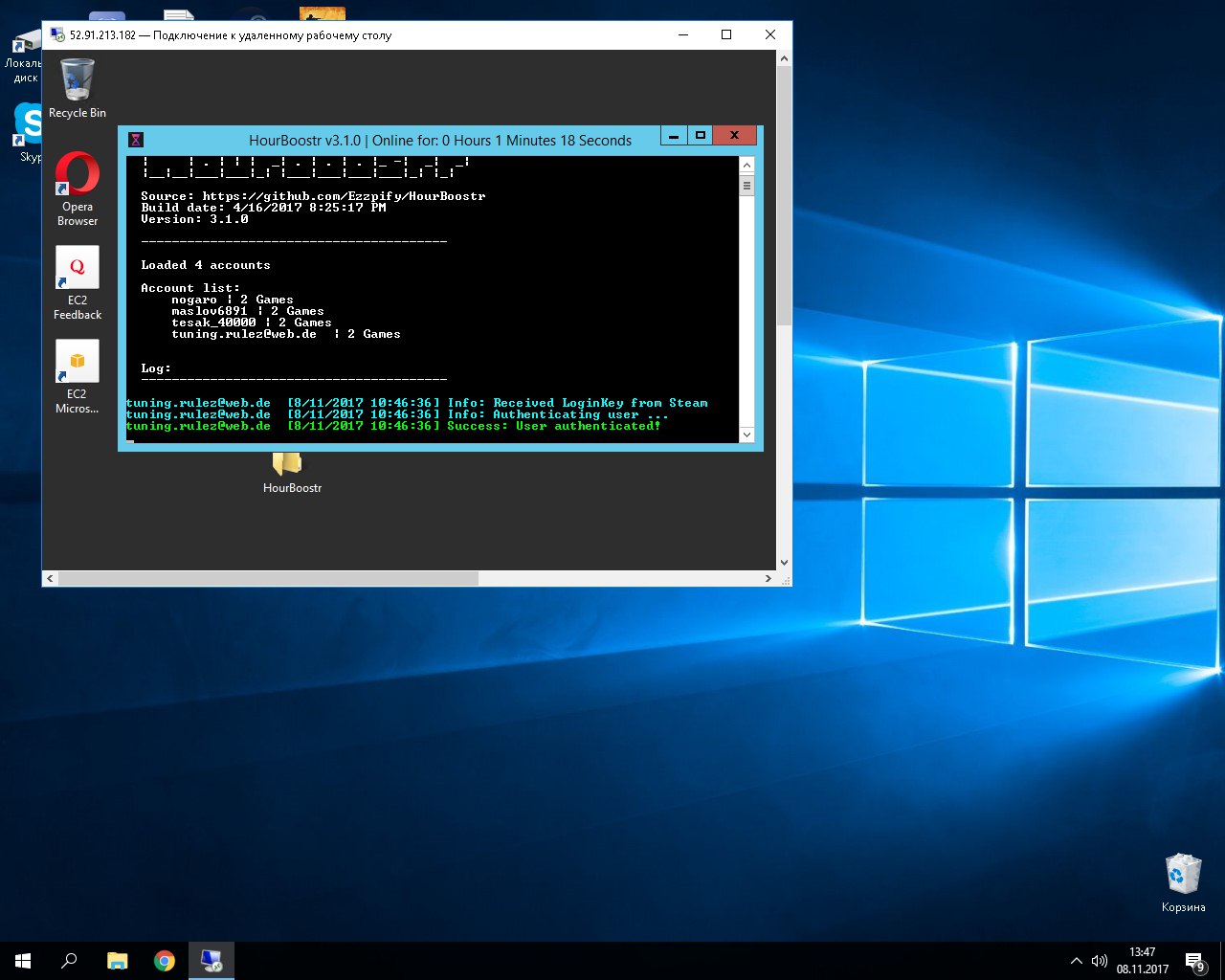Screen dimensions: 1225x980
Task: Click the 'tesak_40000 | 2 Games' account line
Action: point(252,323)
